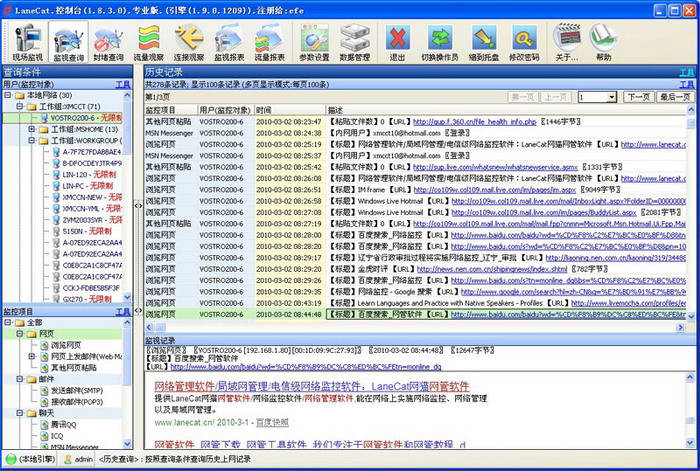This screenshot has width=700, height=471.
Task: Expand the 工作组:MSHOME (13) node
Action: [x=32, y=129]
